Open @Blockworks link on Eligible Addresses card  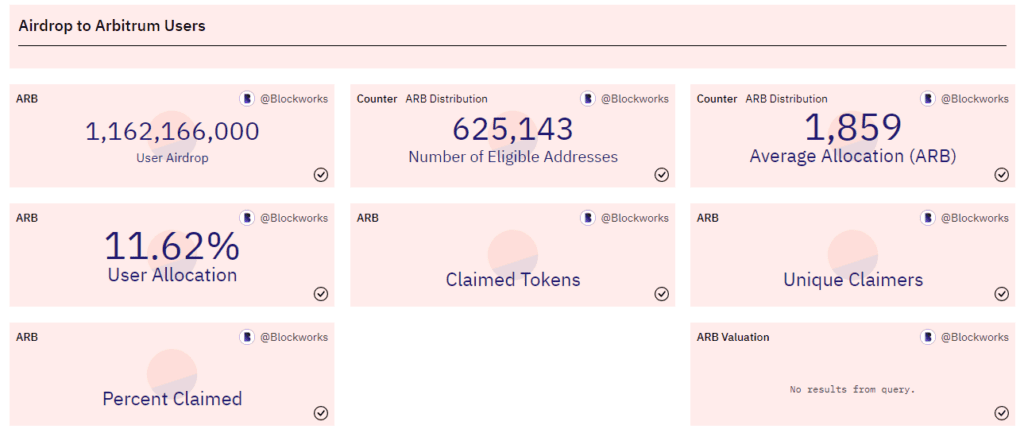(x=635, y=99)
